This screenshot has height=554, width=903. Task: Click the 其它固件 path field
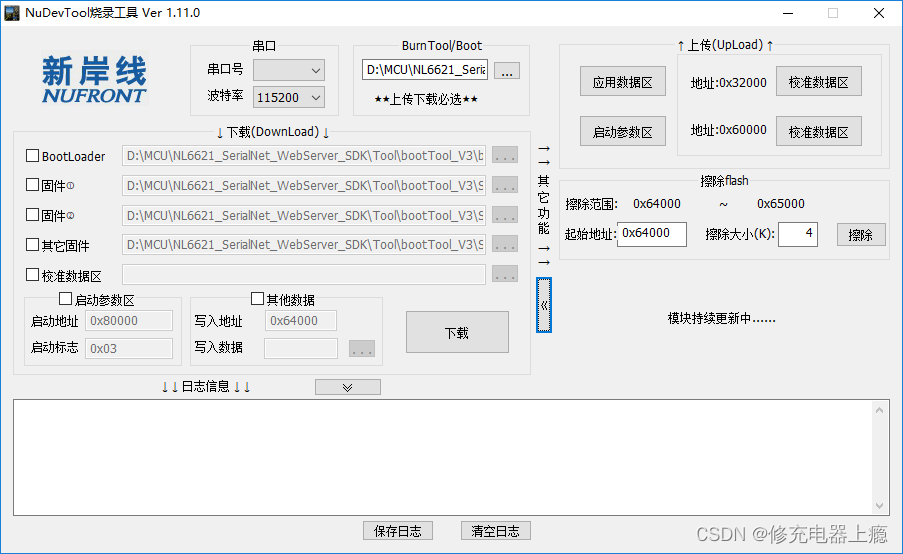coord(303,245)
